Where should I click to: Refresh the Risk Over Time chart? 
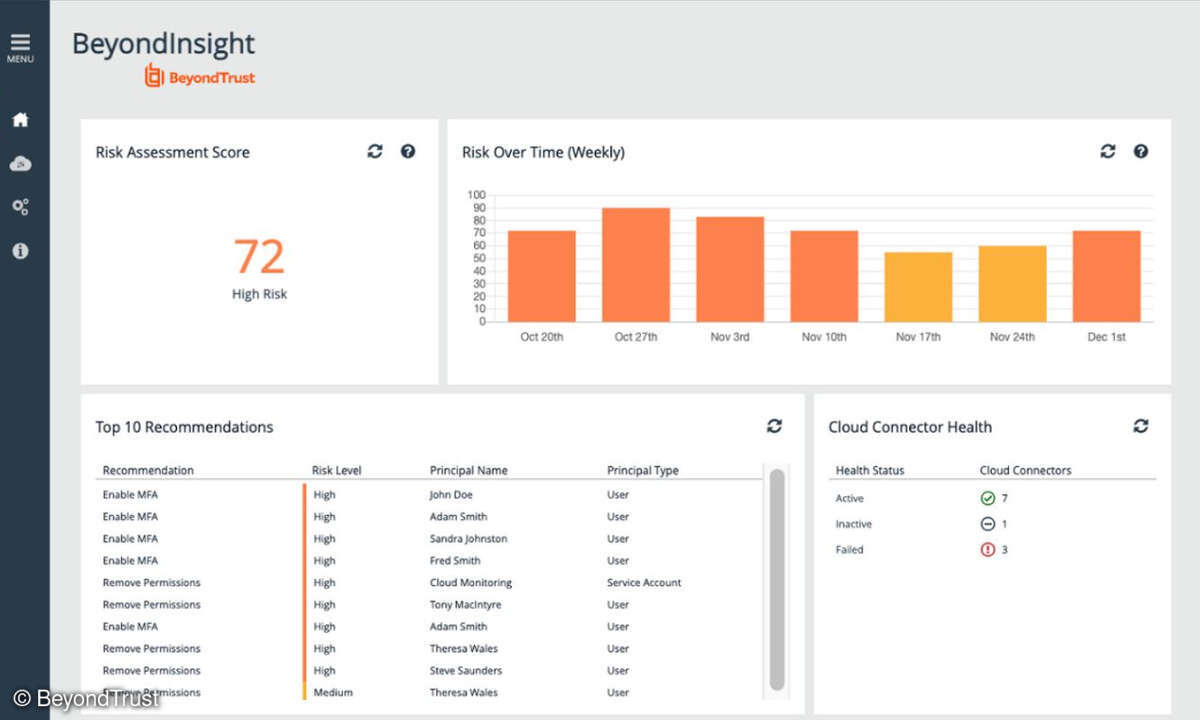tap(1108, 151)
